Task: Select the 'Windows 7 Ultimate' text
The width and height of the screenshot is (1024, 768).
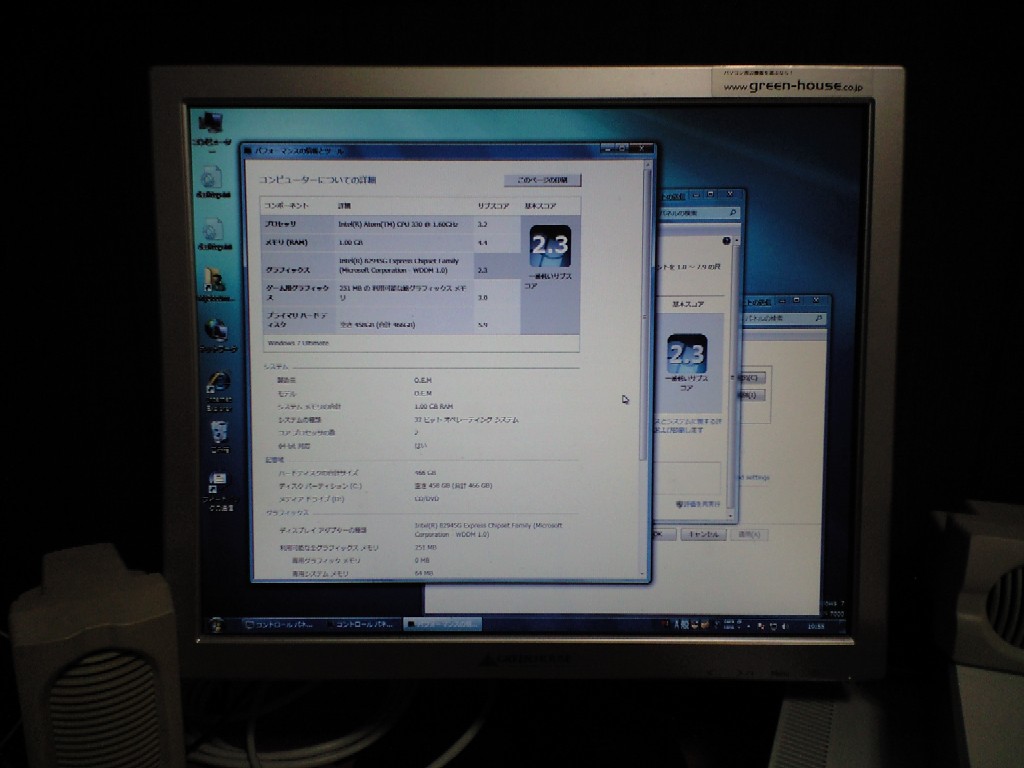Action: (298, 343)
